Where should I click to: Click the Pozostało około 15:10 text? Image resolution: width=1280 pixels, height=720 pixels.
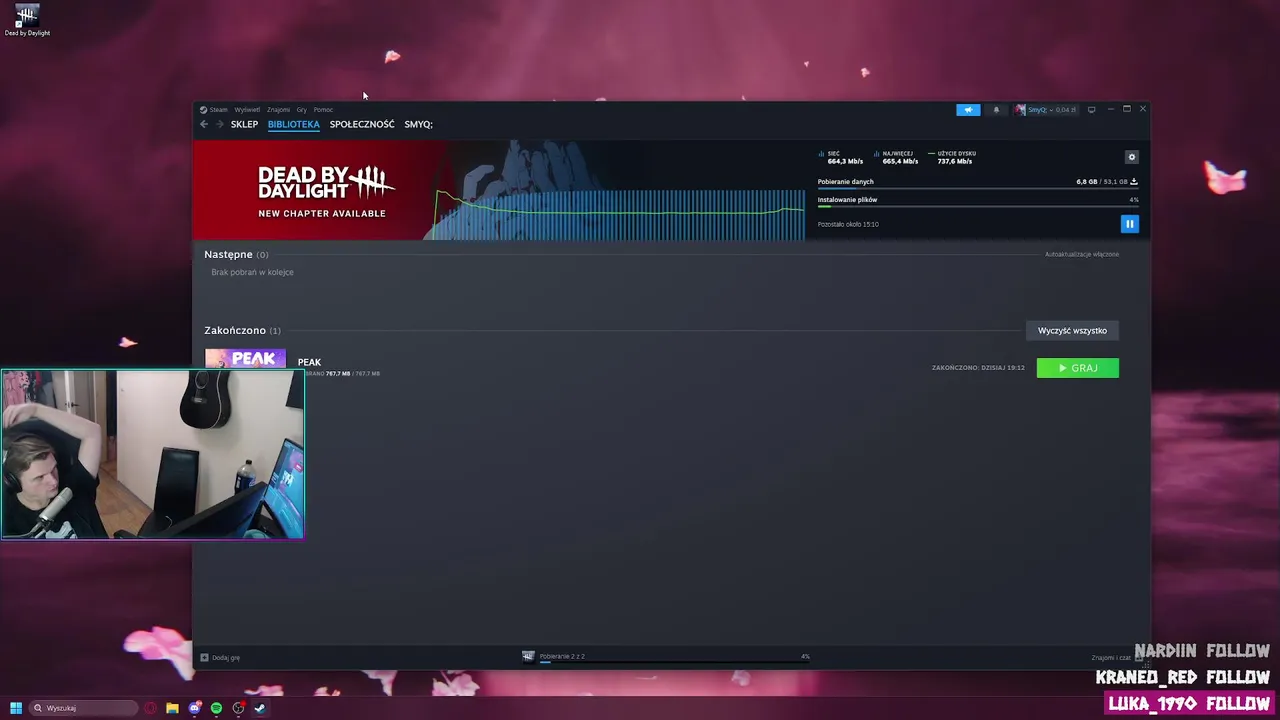848,224
